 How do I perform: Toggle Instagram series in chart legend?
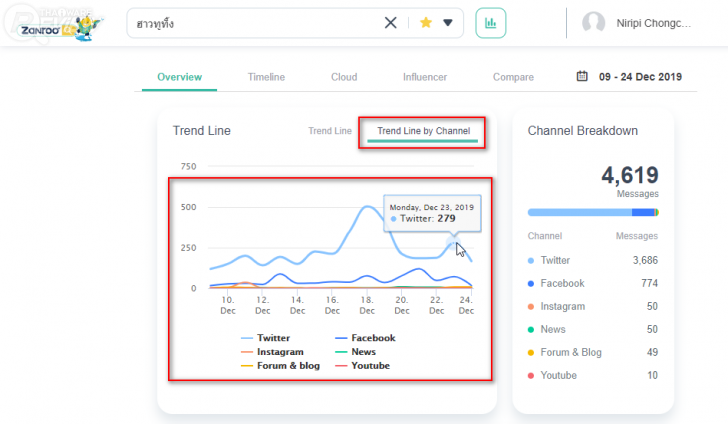click(x=278, y=352)
